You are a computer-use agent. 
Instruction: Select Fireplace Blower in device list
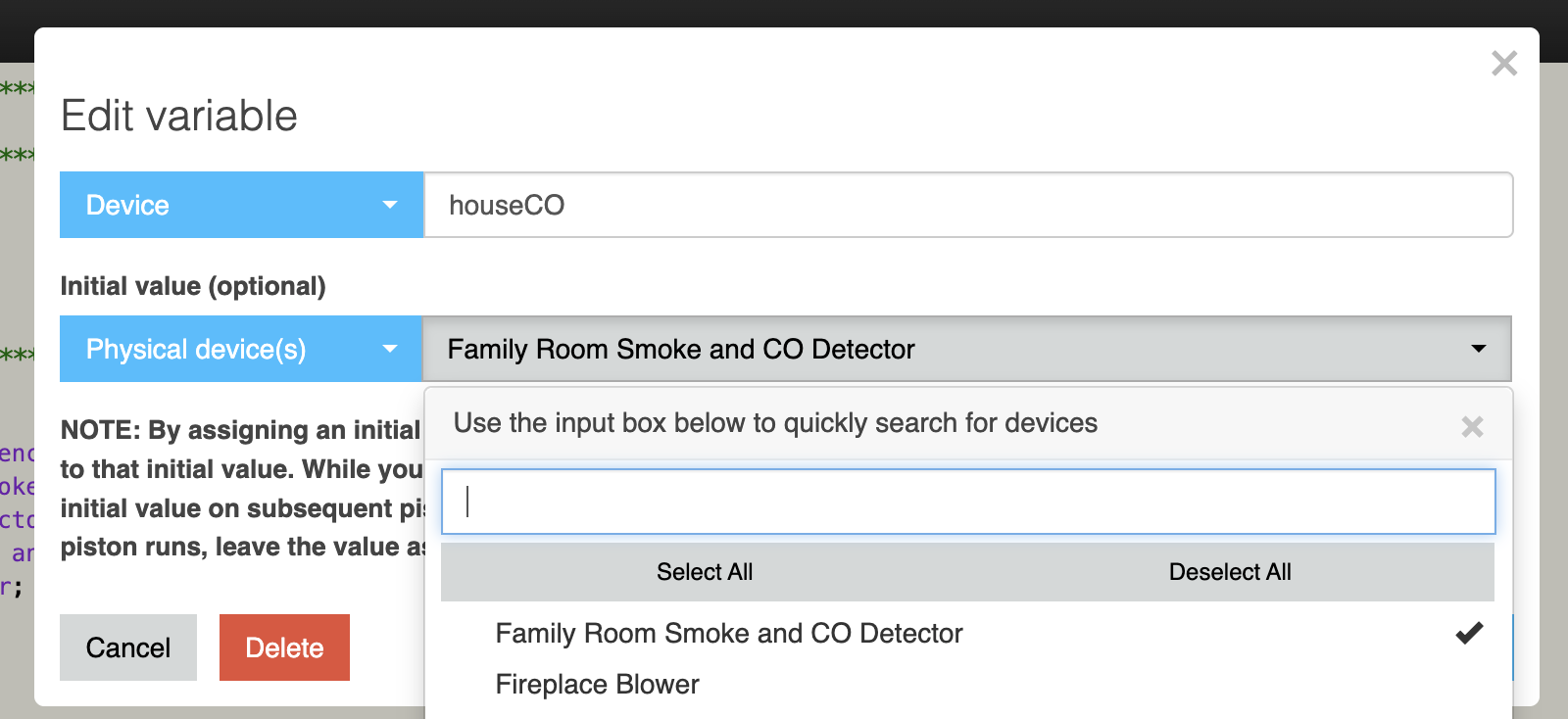[597, 685]
